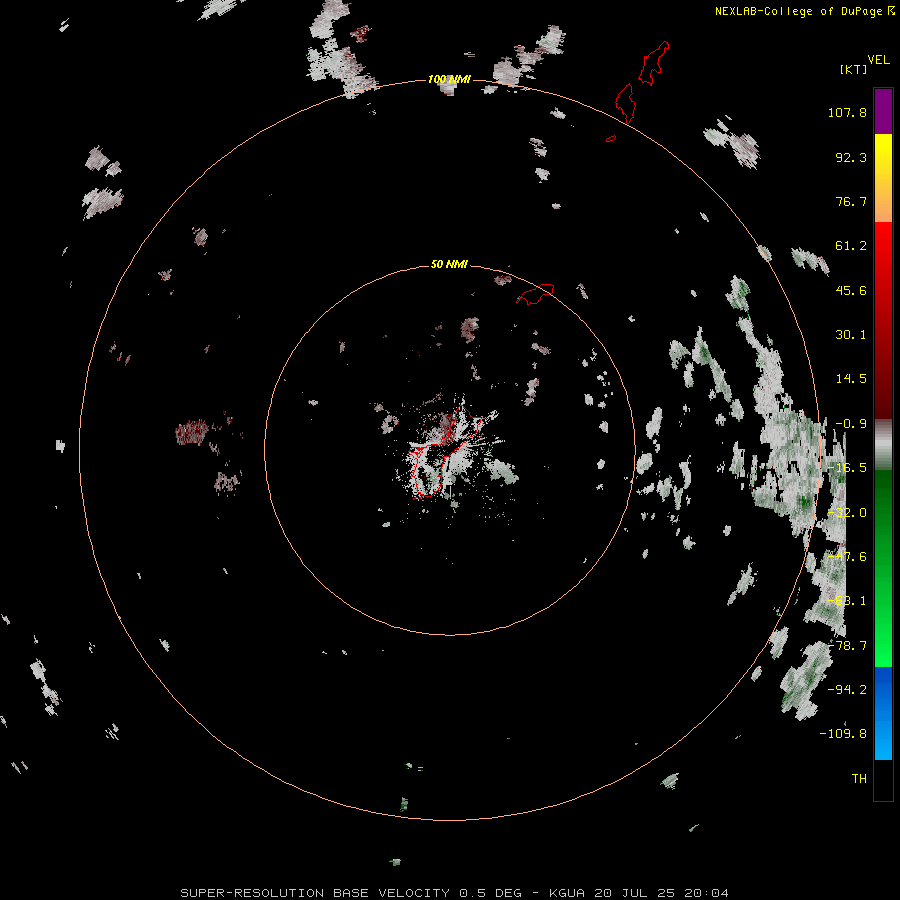Select the -78.7 legend value
This screenshot has height=900, width=900.
(x=847, y=646)
